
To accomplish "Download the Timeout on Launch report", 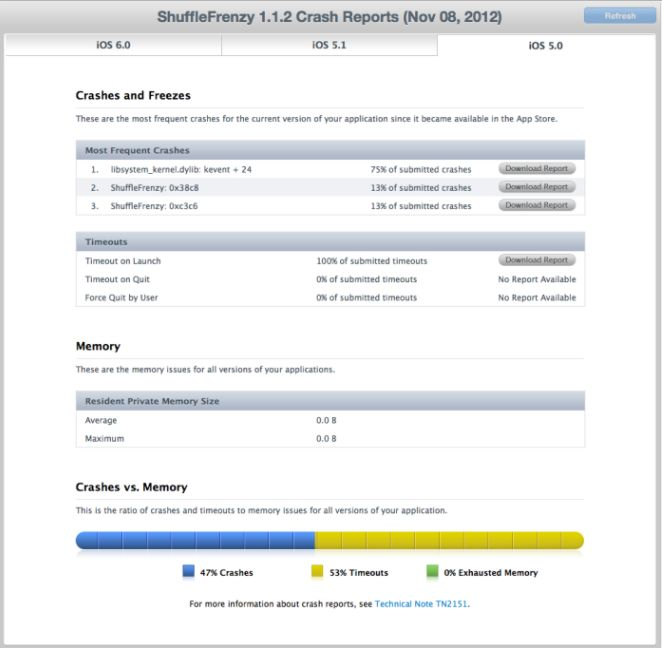I will [x=537, y=260].
